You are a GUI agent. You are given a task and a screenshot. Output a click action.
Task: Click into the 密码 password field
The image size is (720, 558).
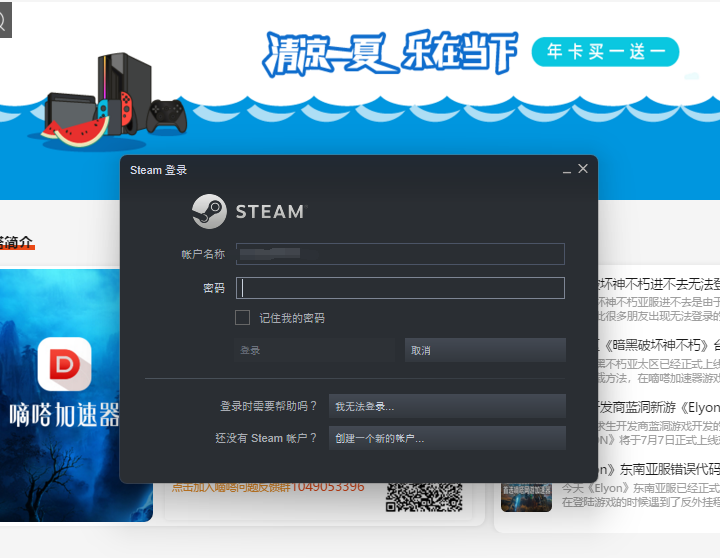[x=400, y=288]
